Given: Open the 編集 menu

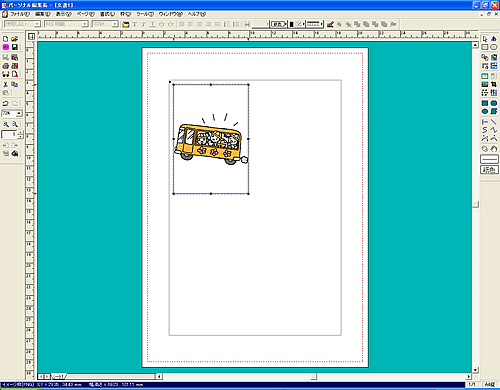Looking at the screenshot, I should pyautogui.click(x=43, y=14).
